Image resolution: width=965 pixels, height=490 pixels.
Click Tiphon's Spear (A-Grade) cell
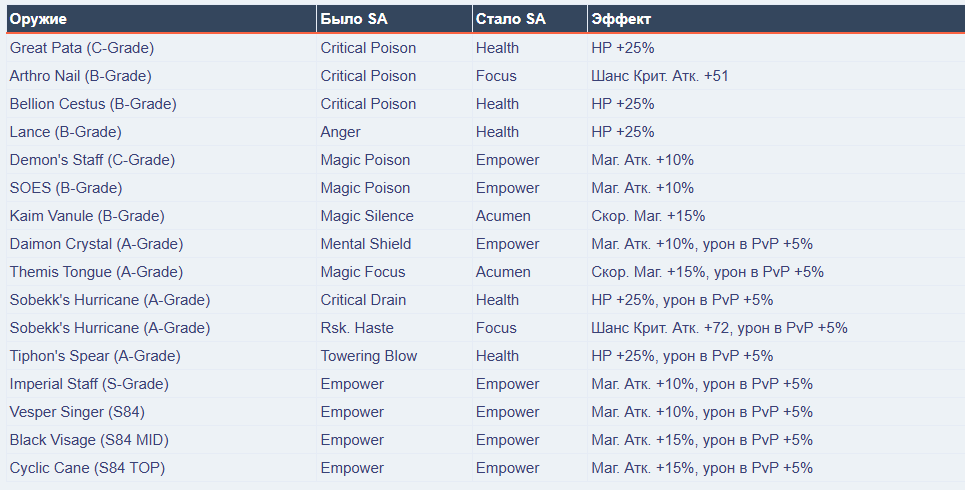point(95,356)
